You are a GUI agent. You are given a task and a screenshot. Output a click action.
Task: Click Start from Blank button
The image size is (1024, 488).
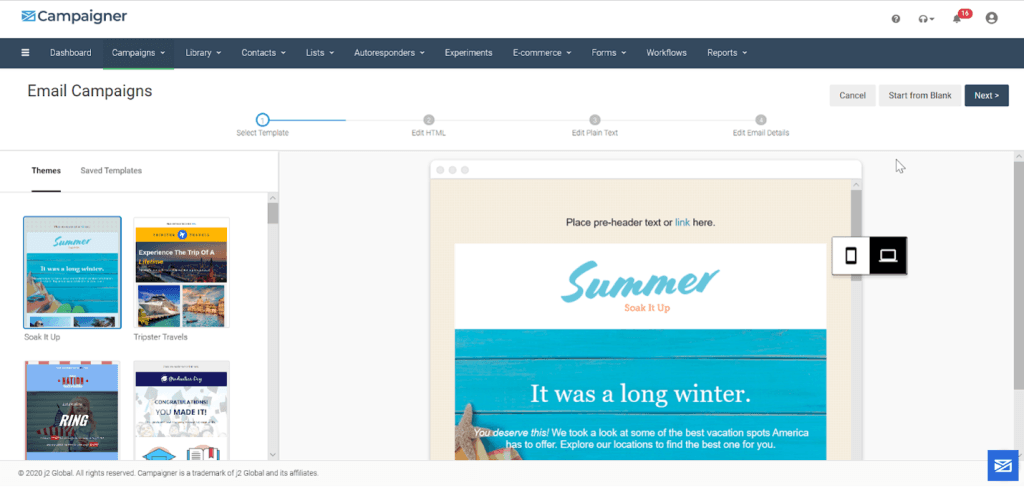click(920, 95)
